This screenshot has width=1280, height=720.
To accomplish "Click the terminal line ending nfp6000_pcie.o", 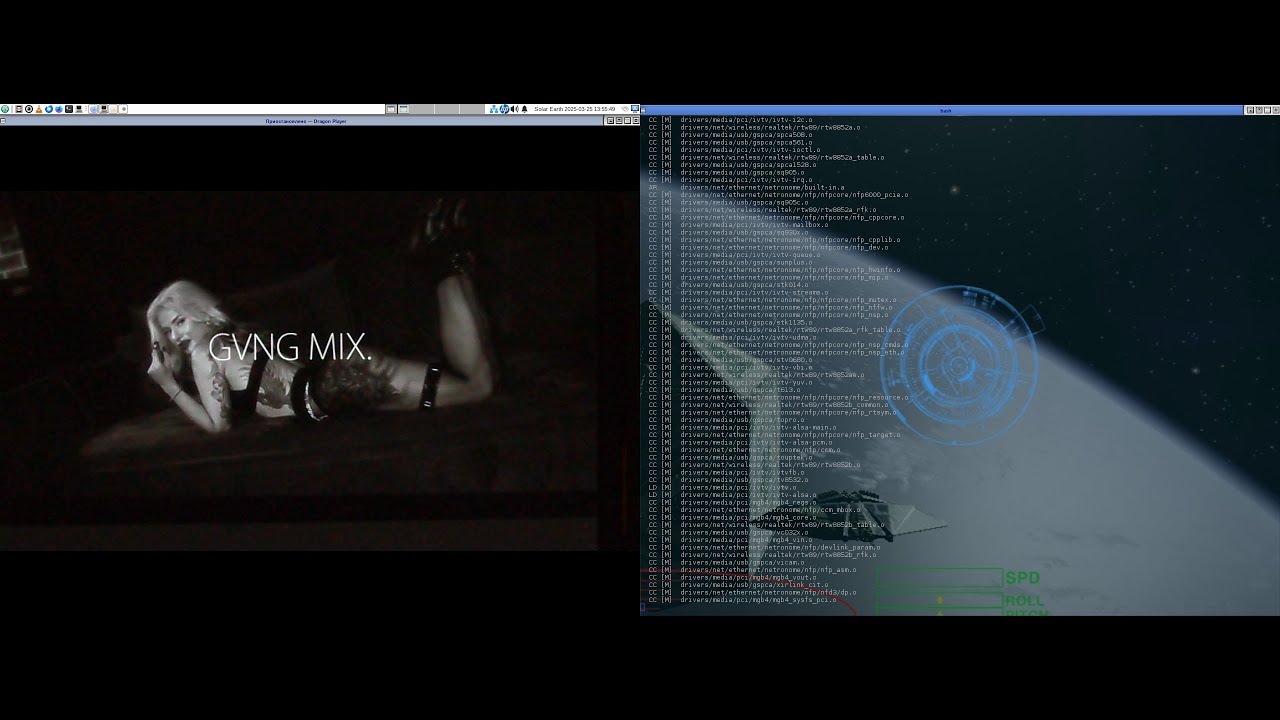I will coord(778,195).
